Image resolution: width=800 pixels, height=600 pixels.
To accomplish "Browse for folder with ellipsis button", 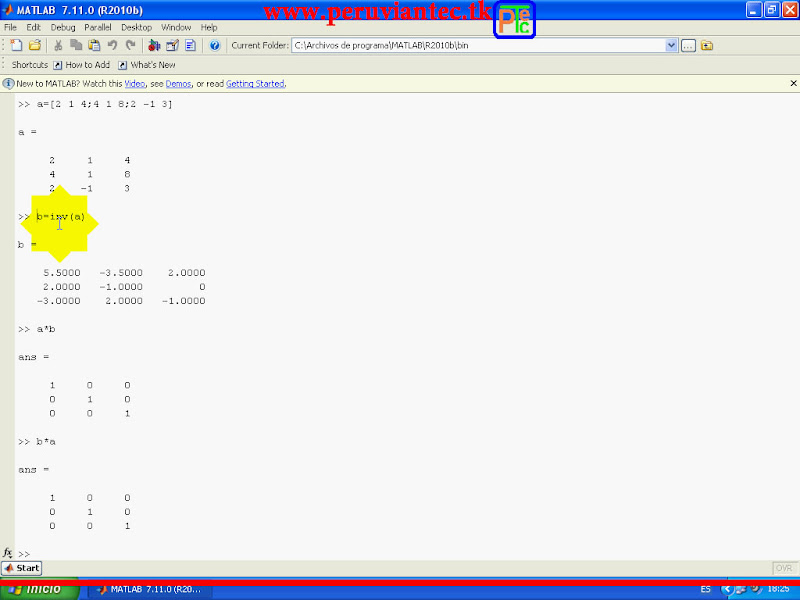I will 688,45.
